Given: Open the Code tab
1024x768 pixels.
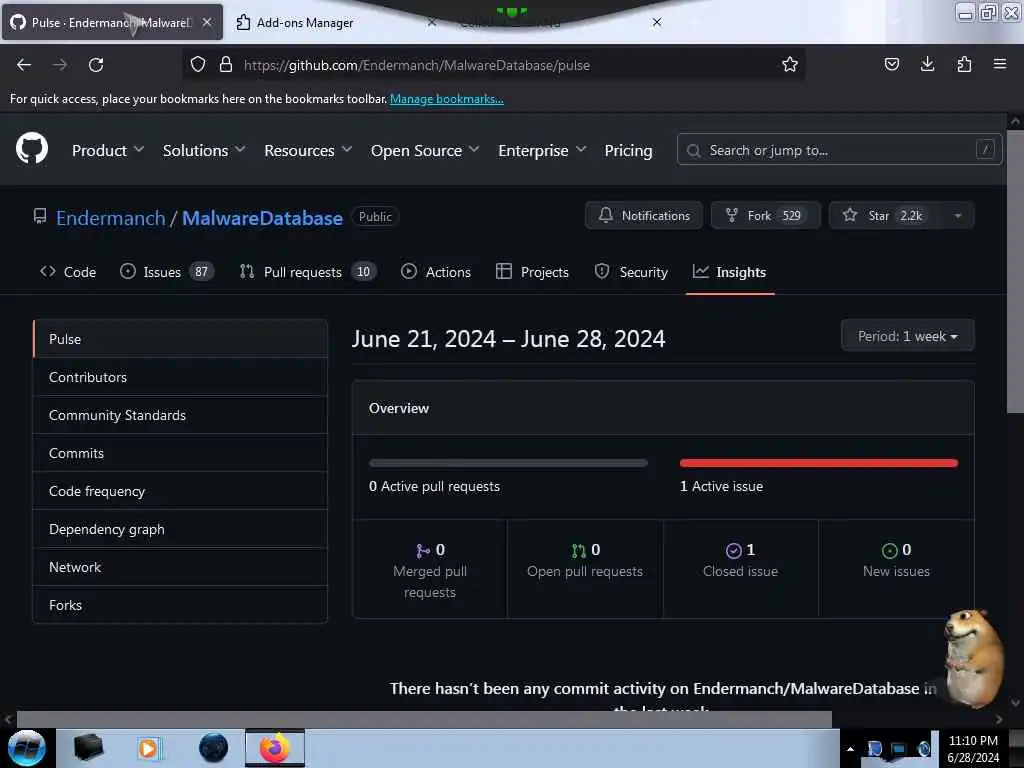Looking at the screenshot, I should point(68,272).
